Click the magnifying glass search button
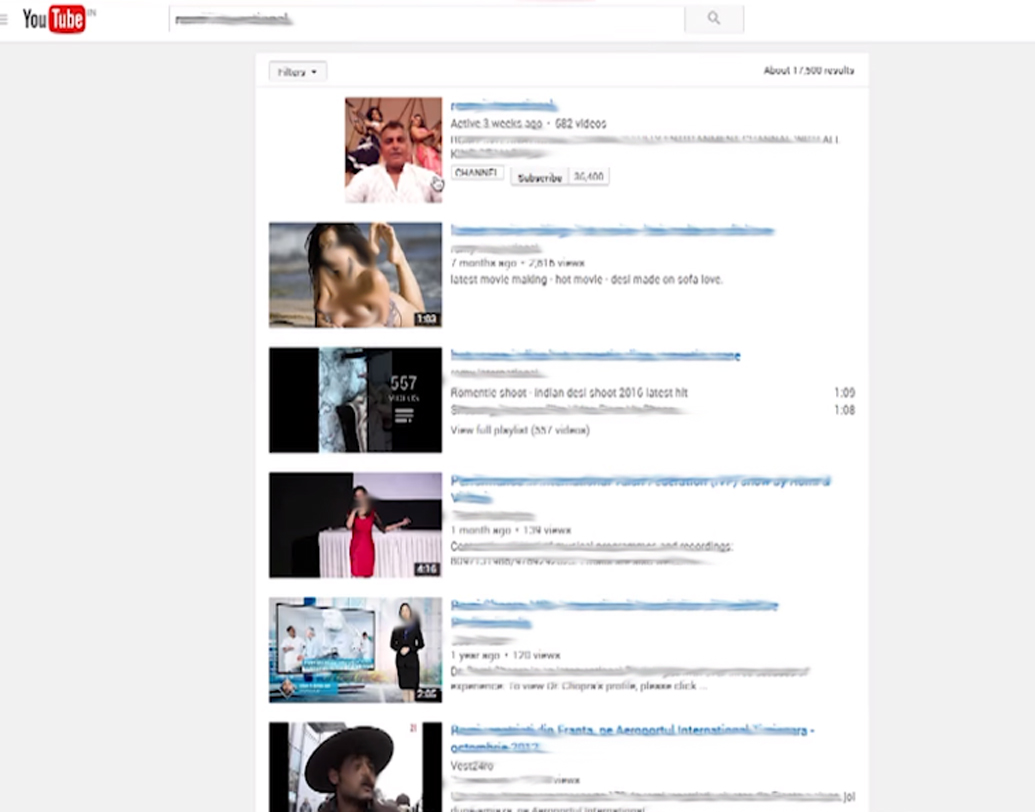 (713, 18)
